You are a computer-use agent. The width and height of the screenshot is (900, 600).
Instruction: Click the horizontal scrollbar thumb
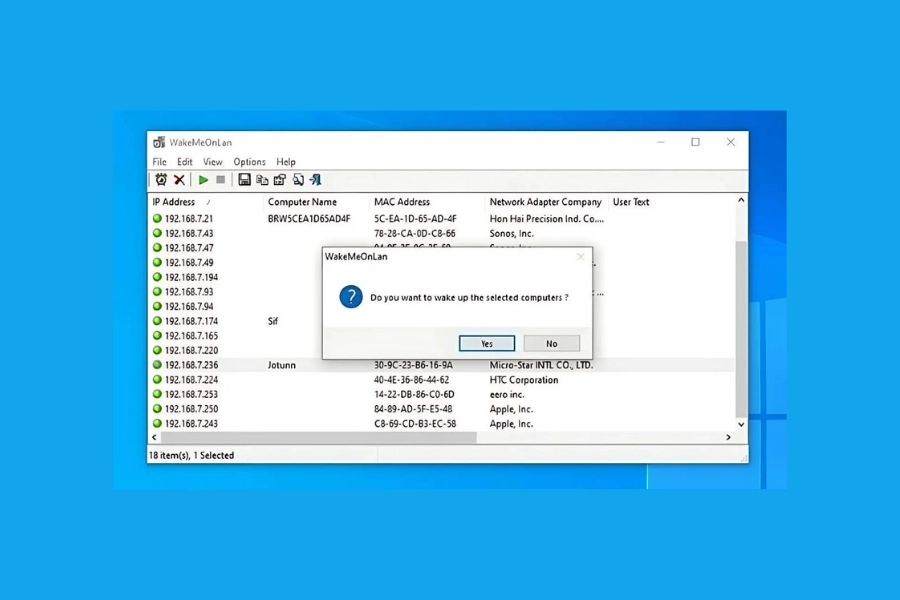coord(319,438)
